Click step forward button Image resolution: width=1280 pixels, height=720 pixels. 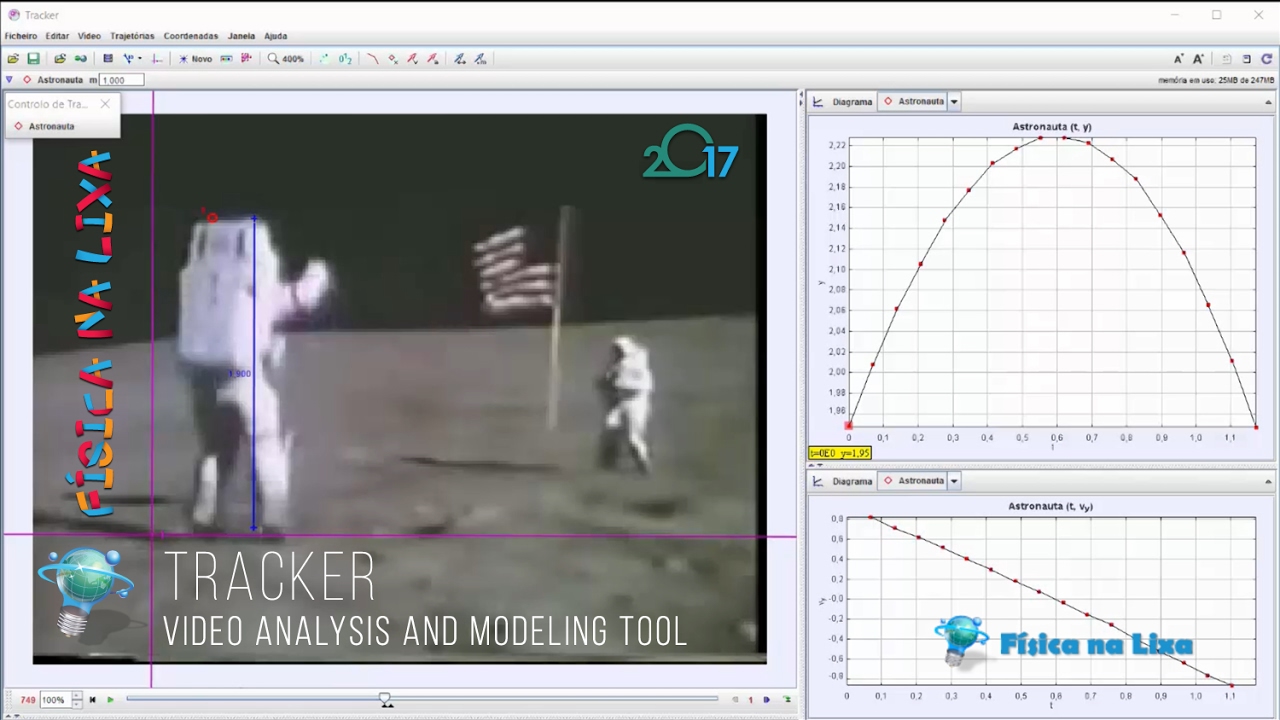click(x=766, y=700)
